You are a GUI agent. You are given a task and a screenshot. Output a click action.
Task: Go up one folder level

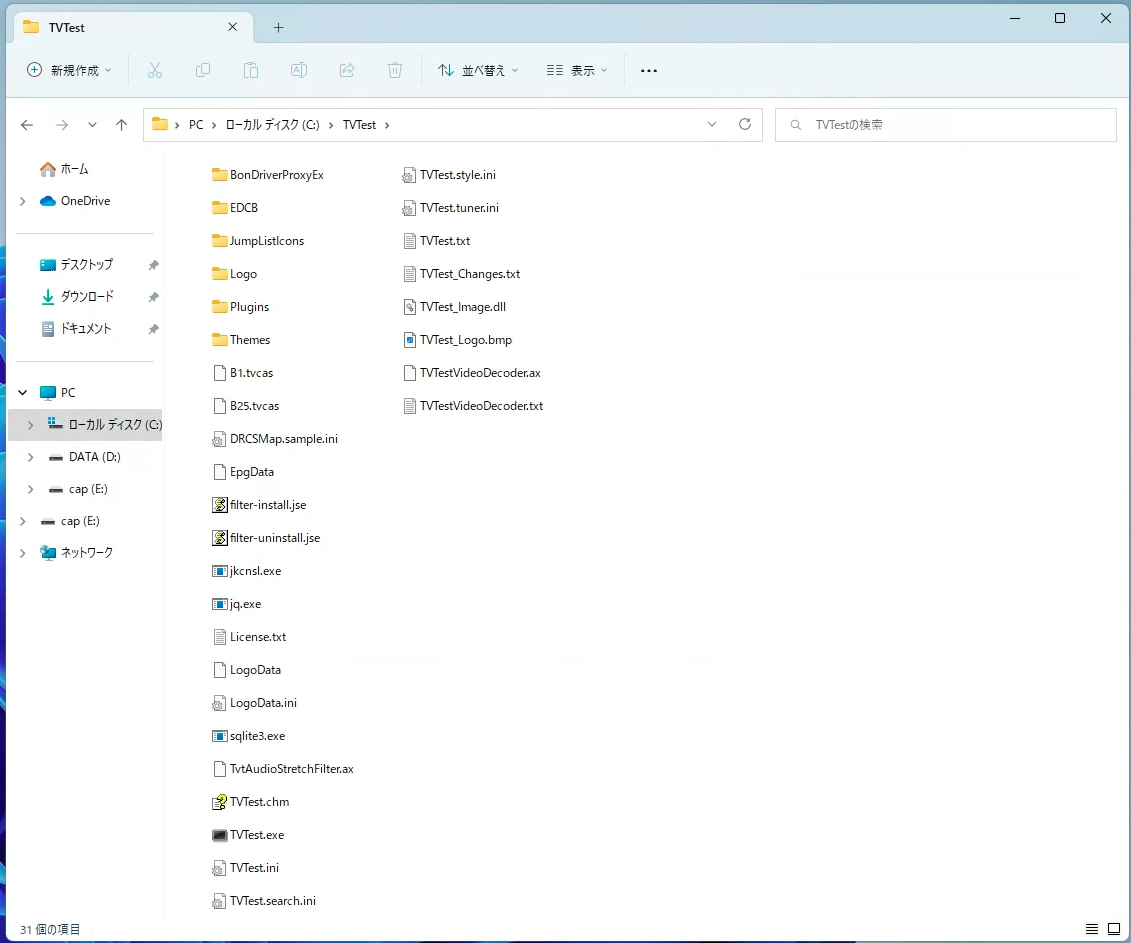[x=121, y=125]
